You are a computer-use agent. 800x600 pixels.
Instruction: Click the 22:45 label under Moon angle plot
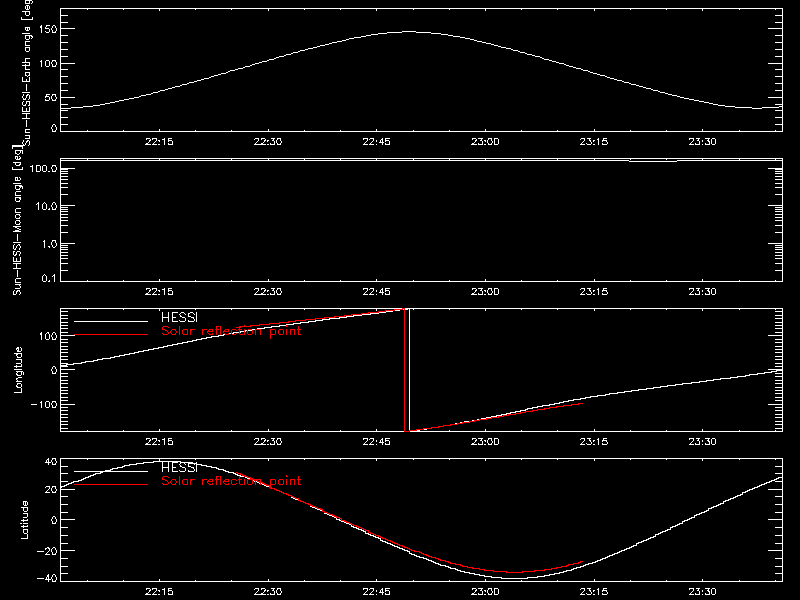(x=377, y=291)
